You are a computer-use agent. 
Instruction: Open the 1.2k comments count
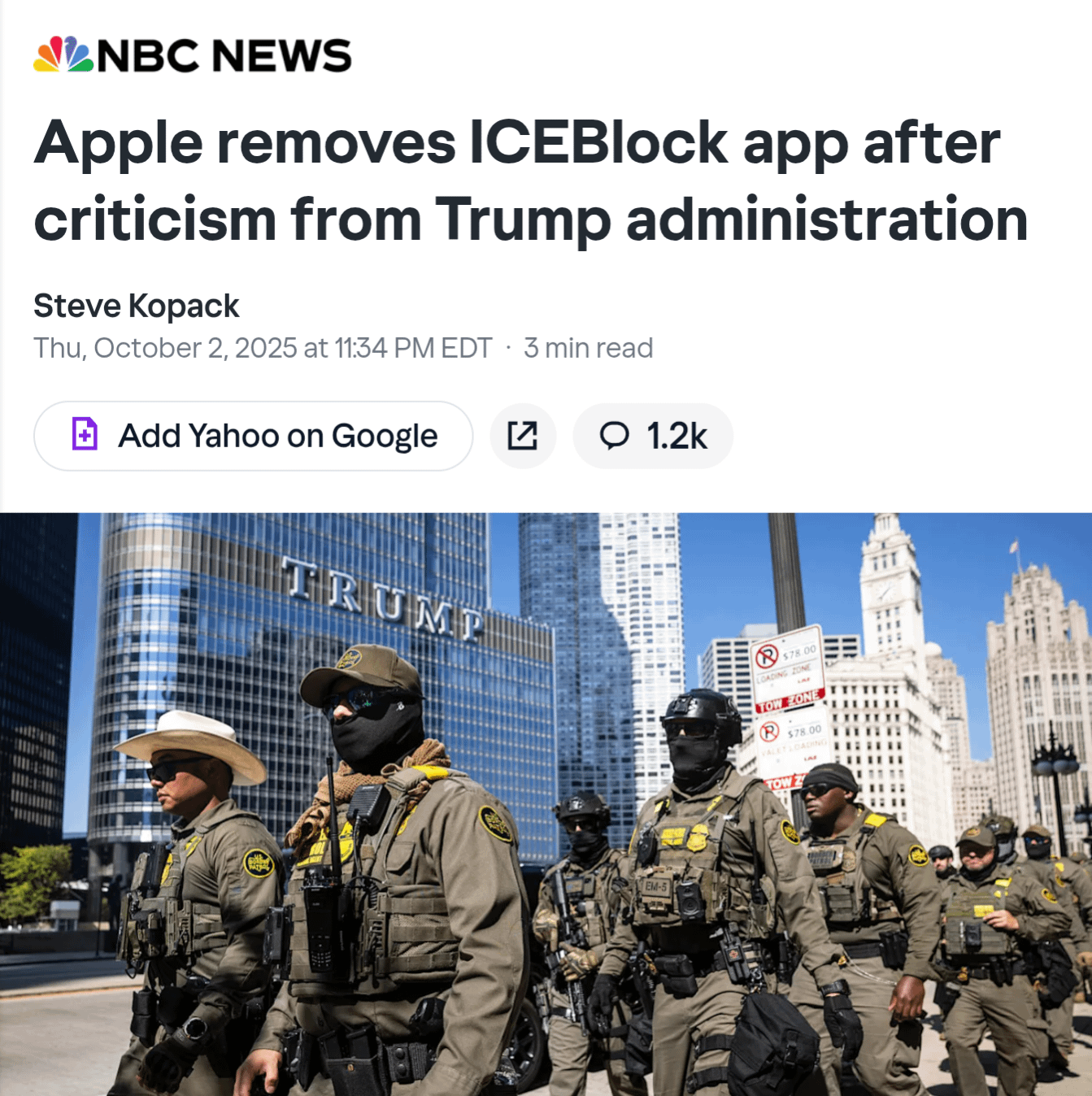[677, 436]
